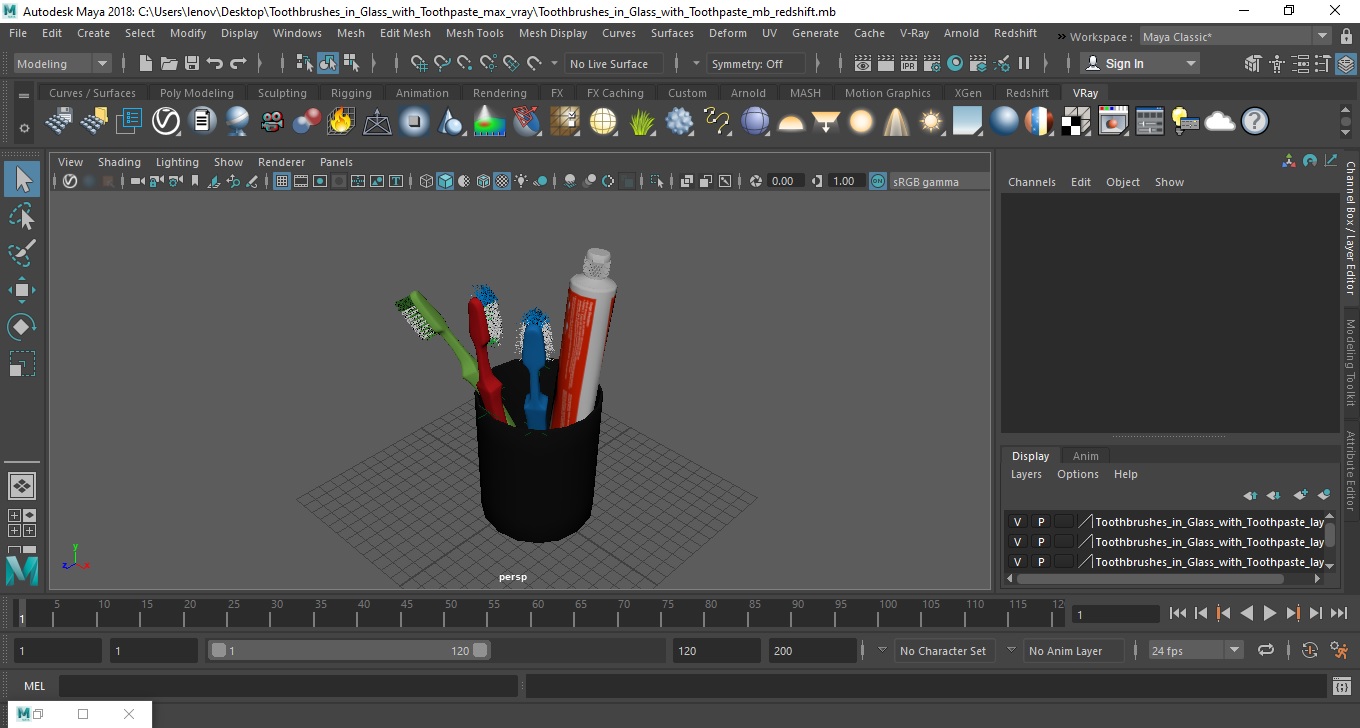Click the VRay camera shelf icon
Viewport: 1360px width, 728px height.
point(272,122)
